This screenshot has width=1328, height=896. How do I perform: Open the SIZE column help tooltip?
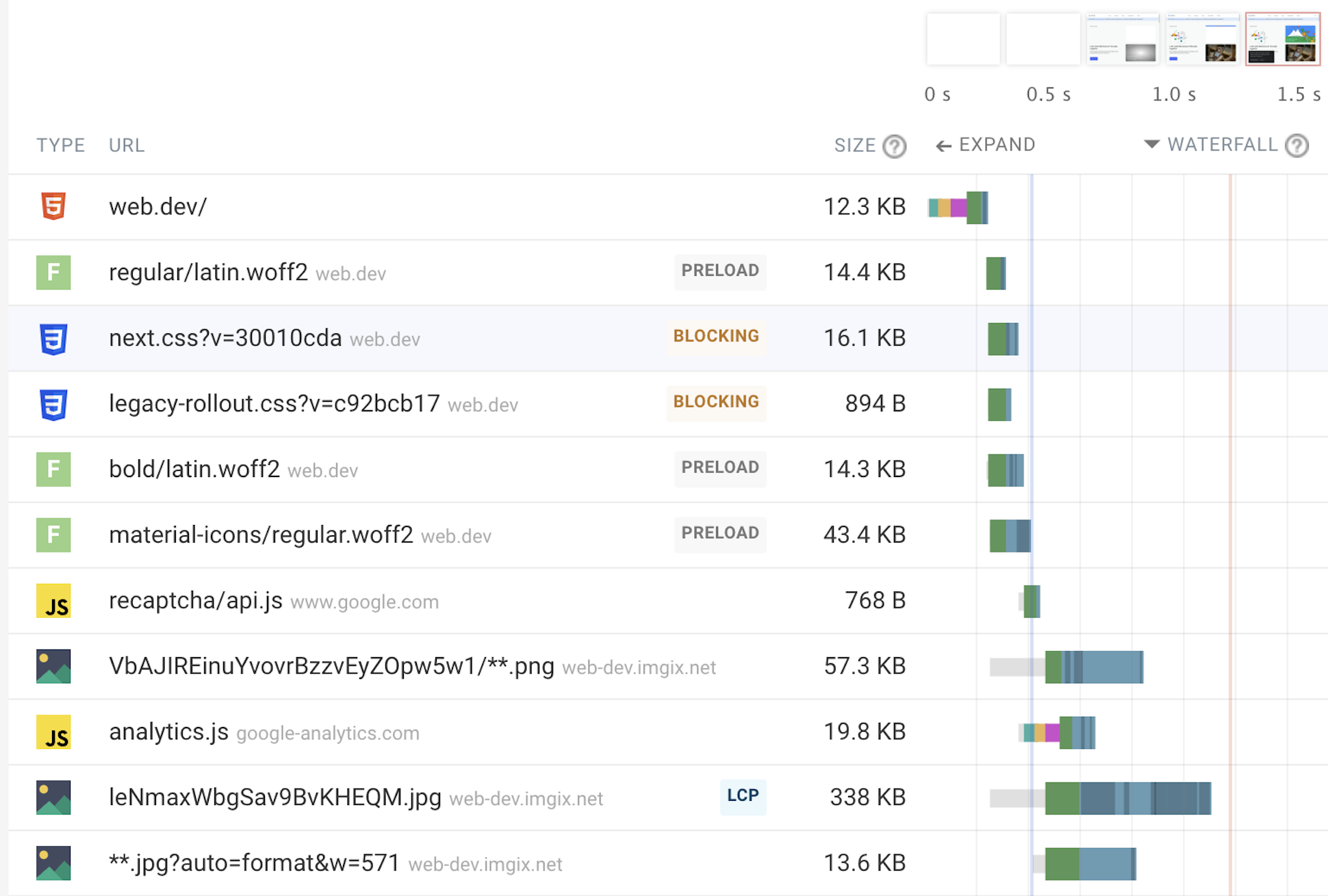click(x=895, y=145)
